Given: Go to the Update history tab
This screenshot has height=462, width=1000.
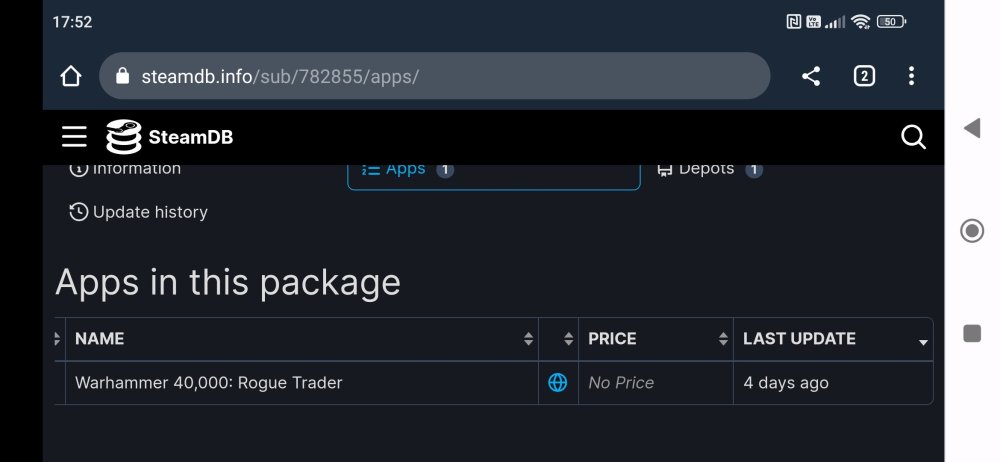Looking at the screenshot, I should (x=139, y=212).
